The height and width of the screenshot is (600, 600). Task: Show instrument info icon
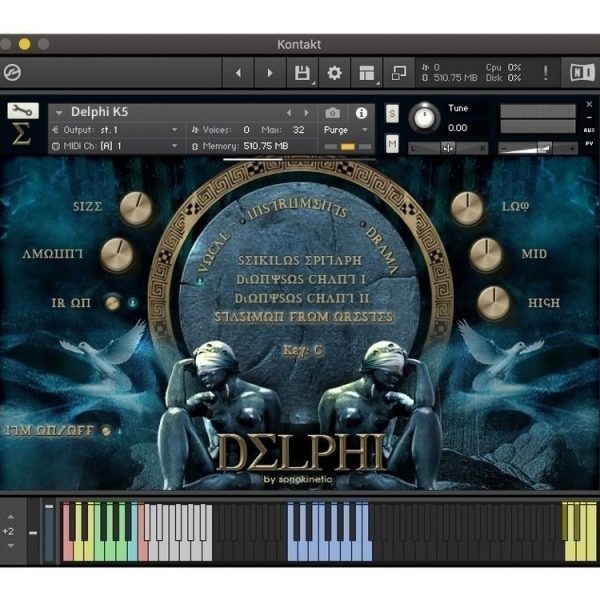click(361, 113)
